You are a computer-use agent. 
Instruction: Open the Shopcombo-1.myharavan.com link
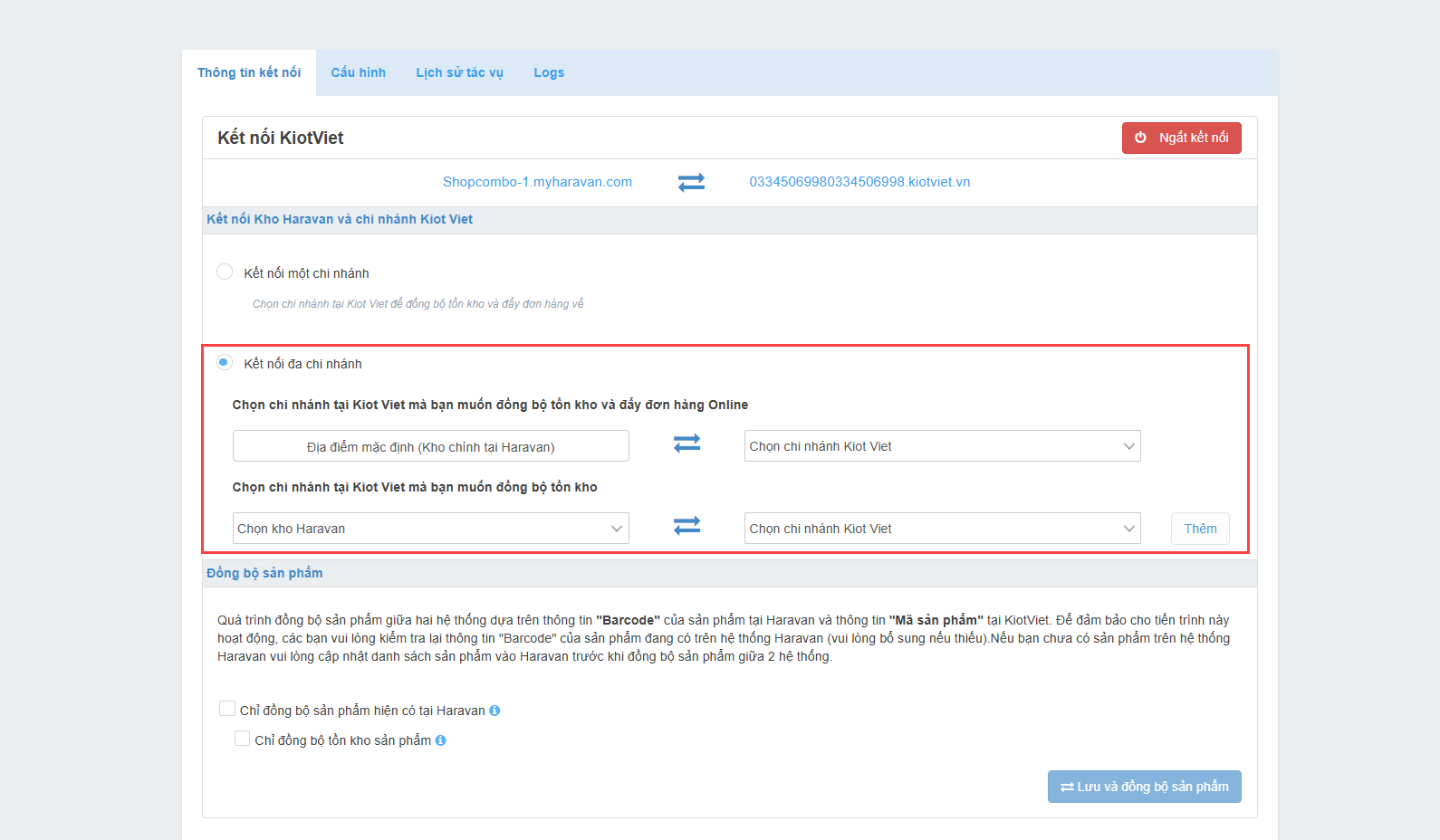coord(537,182)
